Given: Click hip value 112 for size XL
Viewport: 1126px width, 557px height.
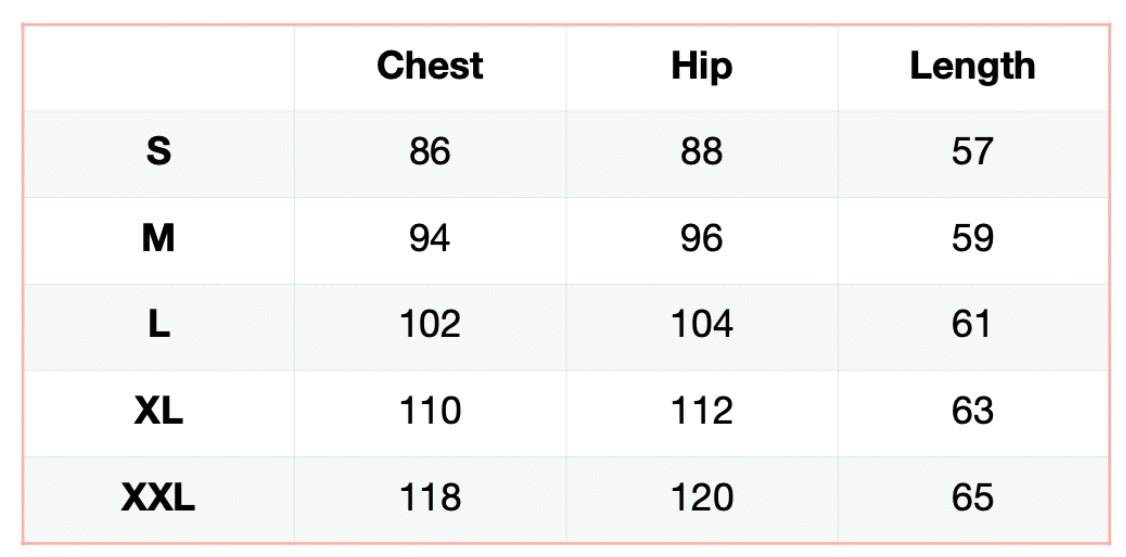Looking at the screenshot, I should (701, 411).
